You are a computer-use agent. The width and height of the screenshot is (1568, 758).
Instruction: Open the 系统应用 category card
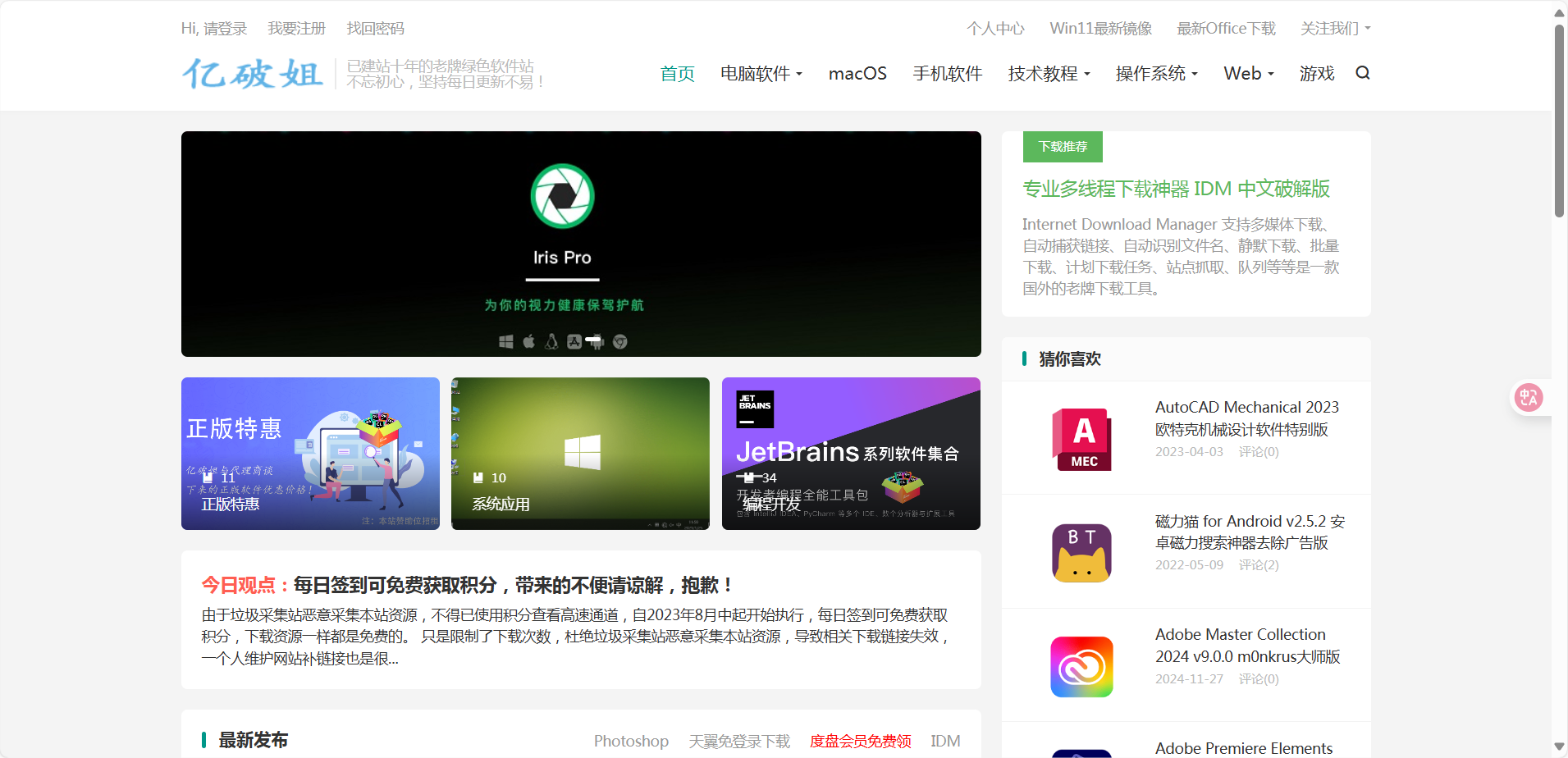coord(580,454)
